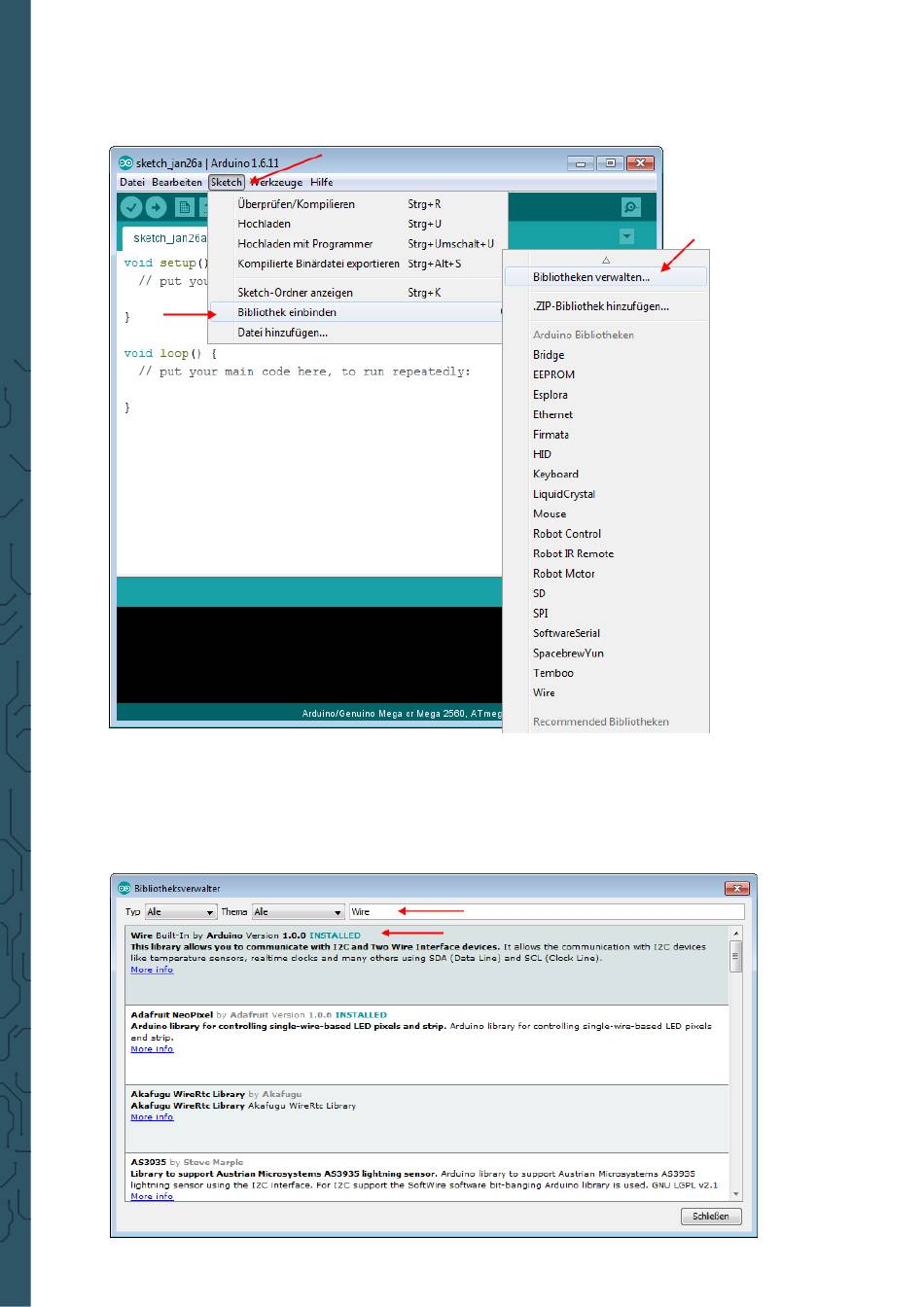Maximize the Arduino 1.6.11 window
924x1307 pixels.
pos(610,163)
